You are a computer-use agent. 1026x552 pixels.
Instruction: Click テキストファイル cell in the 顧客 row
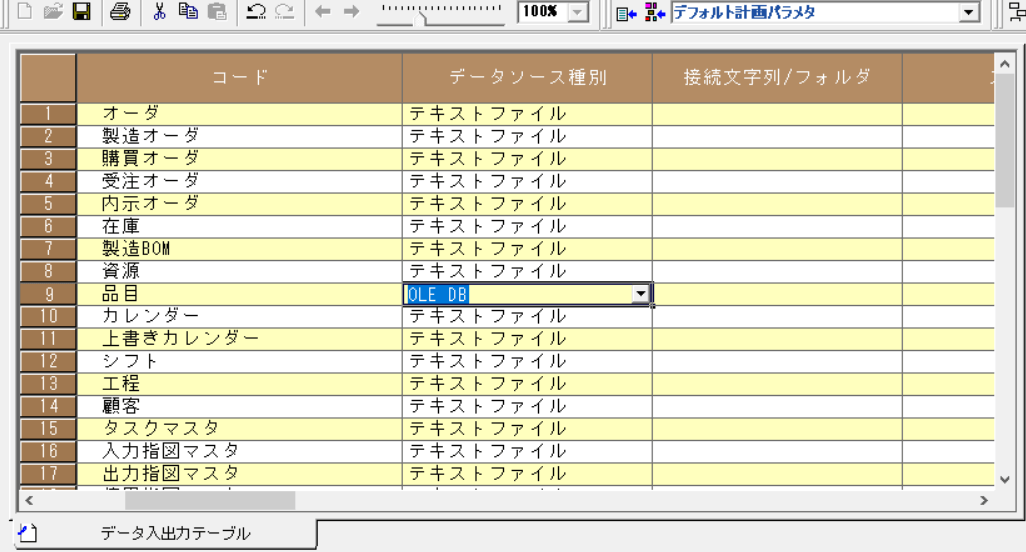(x=527, y=406)
